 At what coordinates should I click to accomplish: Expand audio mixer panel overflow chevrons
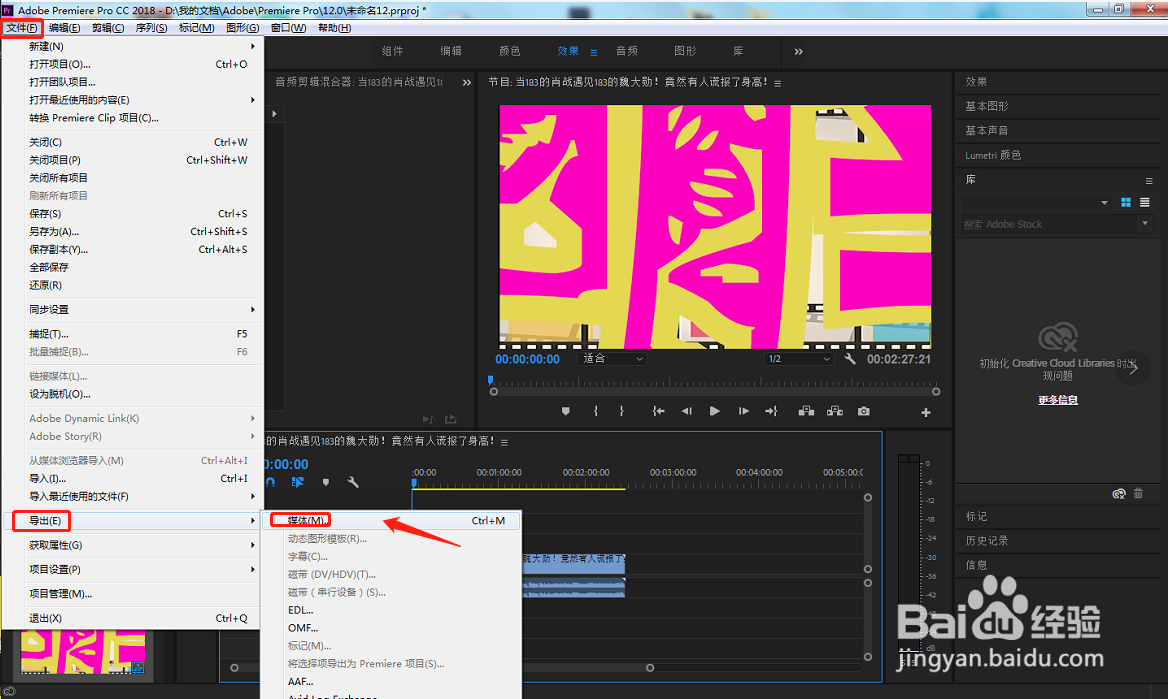(x=467, y=82)
